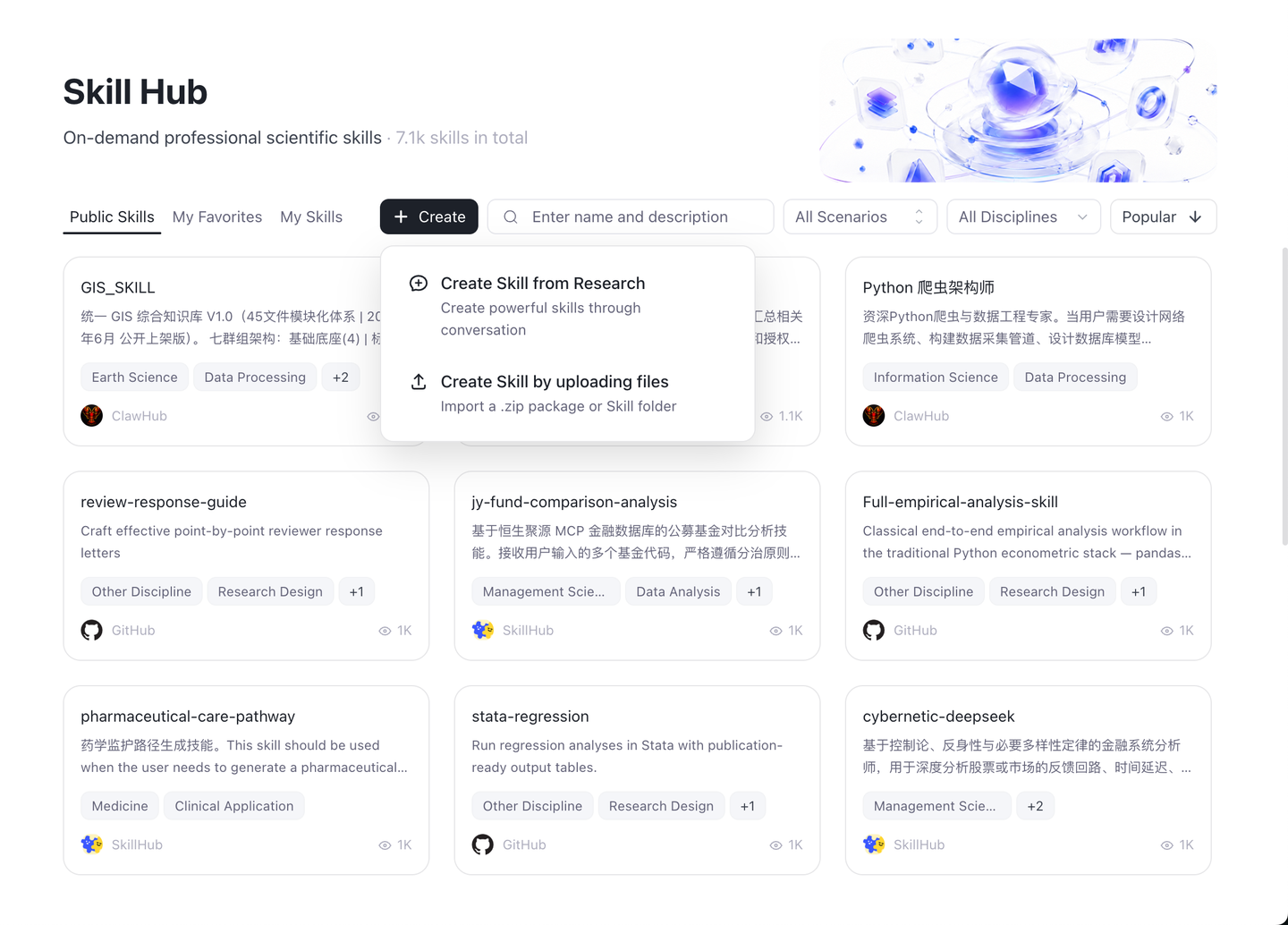Click eye icon beside 1.1K views

pos(767,417)
